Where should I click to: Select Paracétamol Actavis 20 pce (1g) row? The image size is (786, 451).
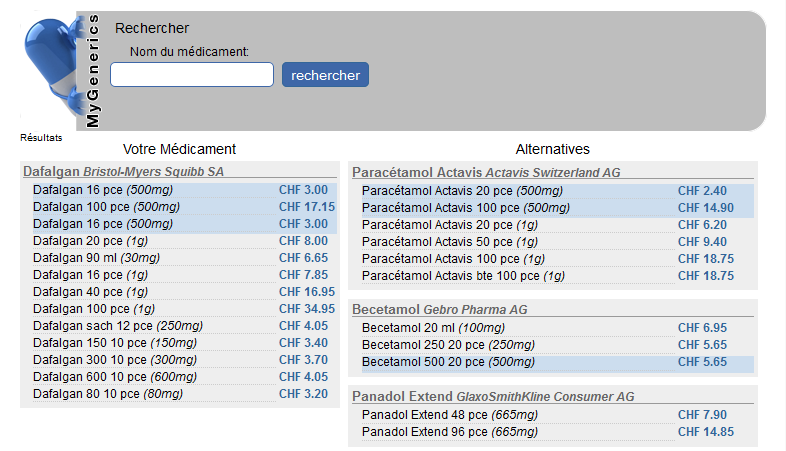(x=557, y=225)
